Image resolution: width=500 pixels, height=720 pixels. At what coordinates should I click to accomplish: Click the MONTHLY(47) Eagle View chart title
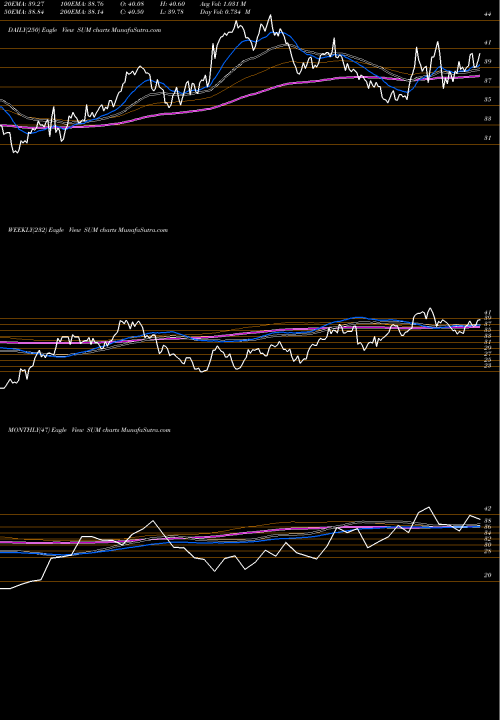click(x=89, y=430)
